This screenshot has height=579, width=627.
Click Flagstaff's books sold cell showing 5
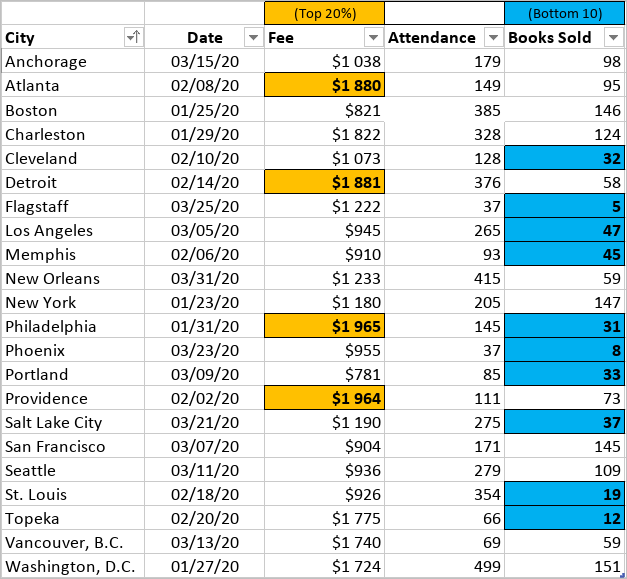point(565,206)
